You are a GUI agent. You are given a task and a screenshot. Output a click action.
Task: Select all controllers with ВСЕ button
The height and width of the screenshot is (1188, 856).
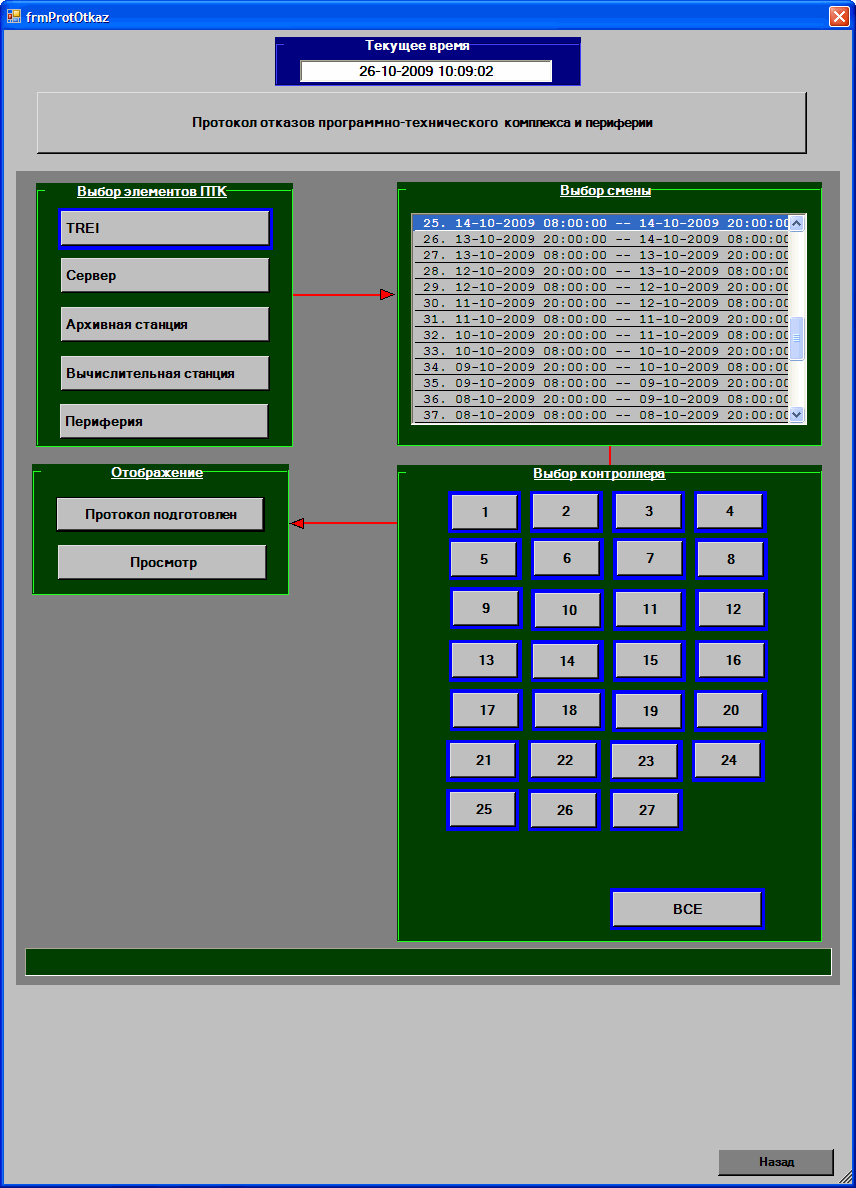click(x=687, y=908)
